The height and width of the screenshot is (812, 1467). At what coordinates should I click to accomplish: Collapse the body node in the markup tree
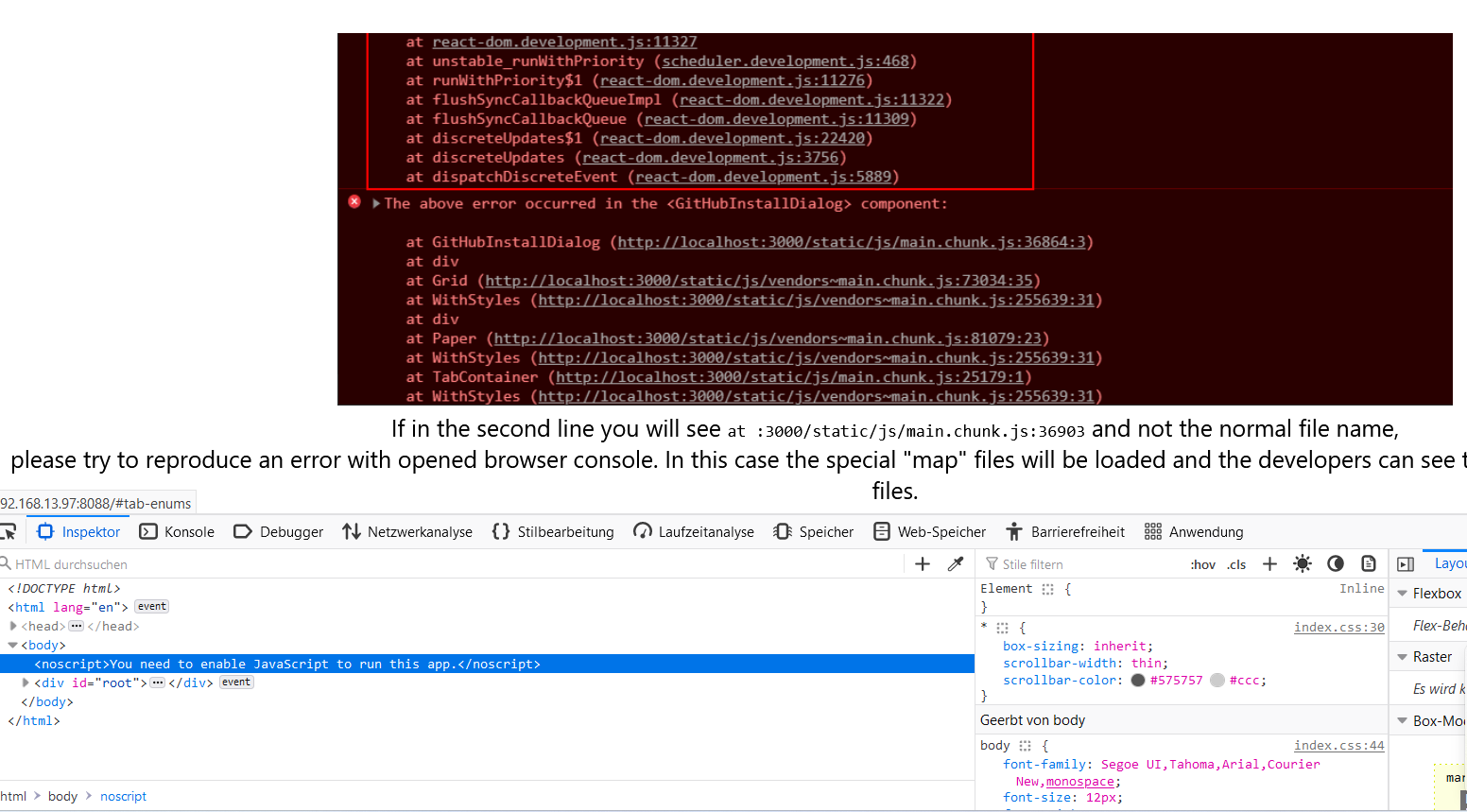tap(13, 645)
